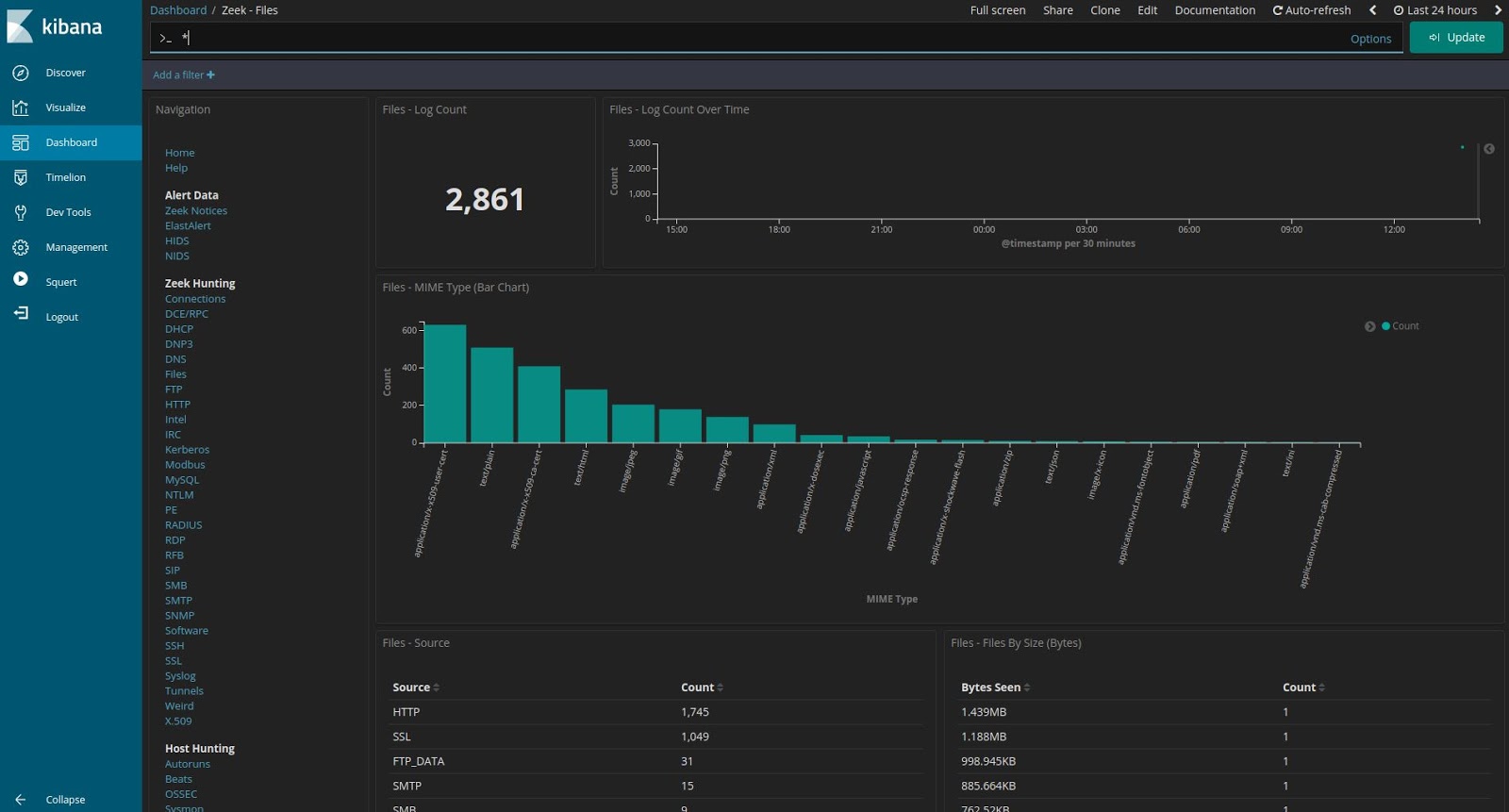Screen dimensions: 1509x812
Task: Click the text/html bar in chart
Action: (586, 416)
